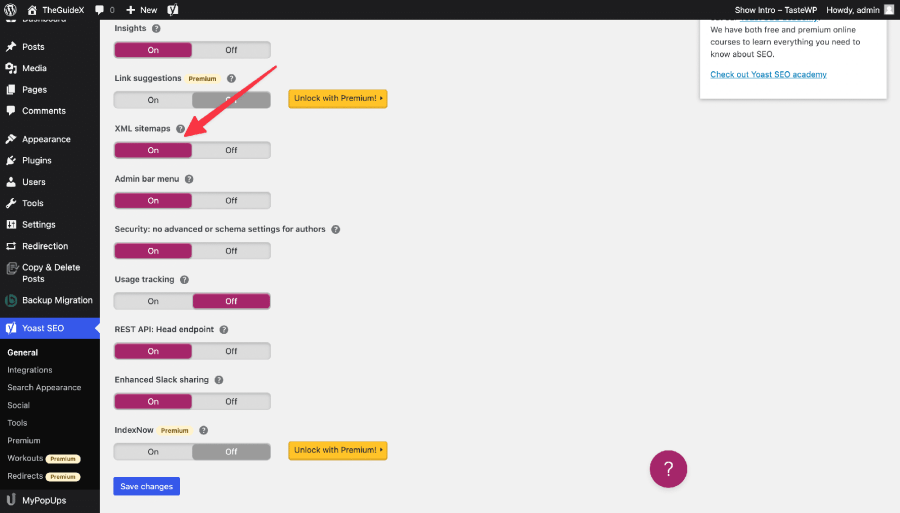
Task: Open the Yoast Premium submenu
Action: tap(24, 440)
